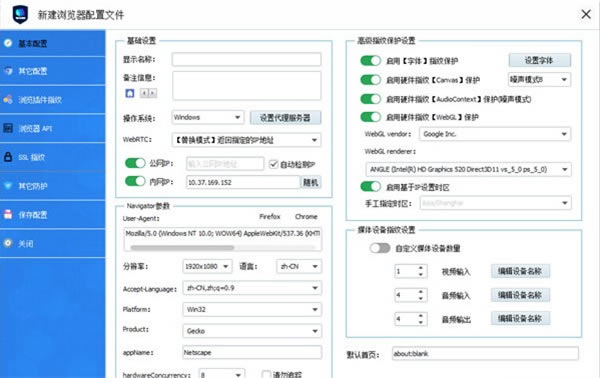Click the User-Agent horizontal scrollbar
600x378 pixels.
(x=223, y=248)
